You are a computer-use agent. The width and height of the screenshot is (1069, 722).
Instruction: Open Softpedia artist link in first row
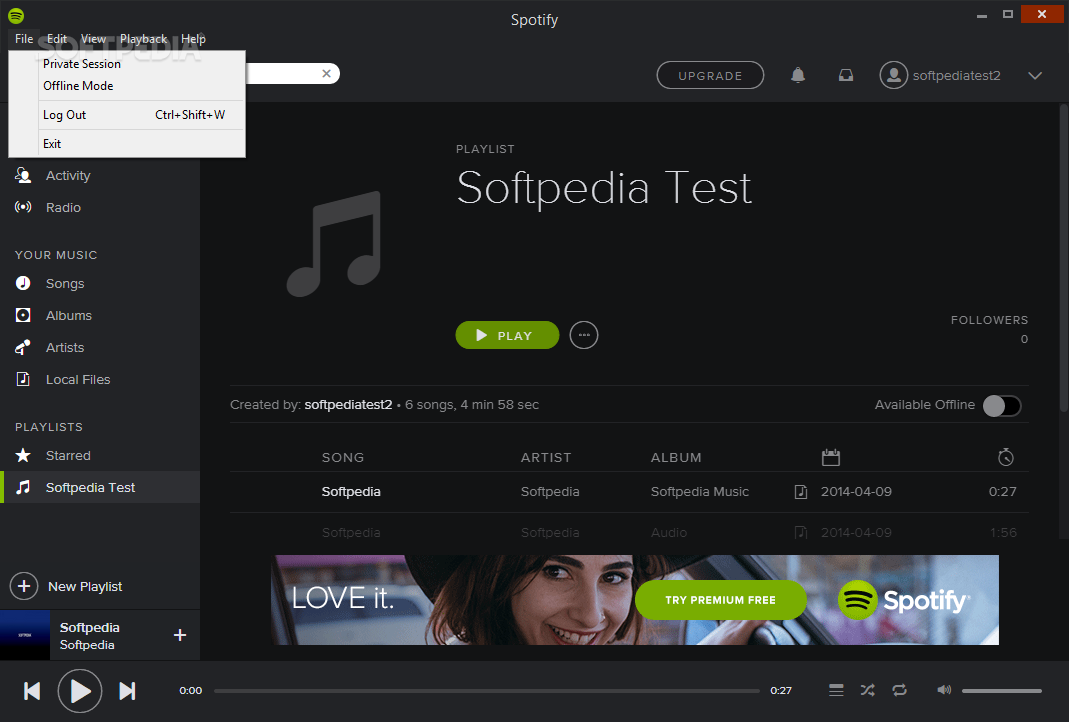pyautogui.click(x=549, y=492)
